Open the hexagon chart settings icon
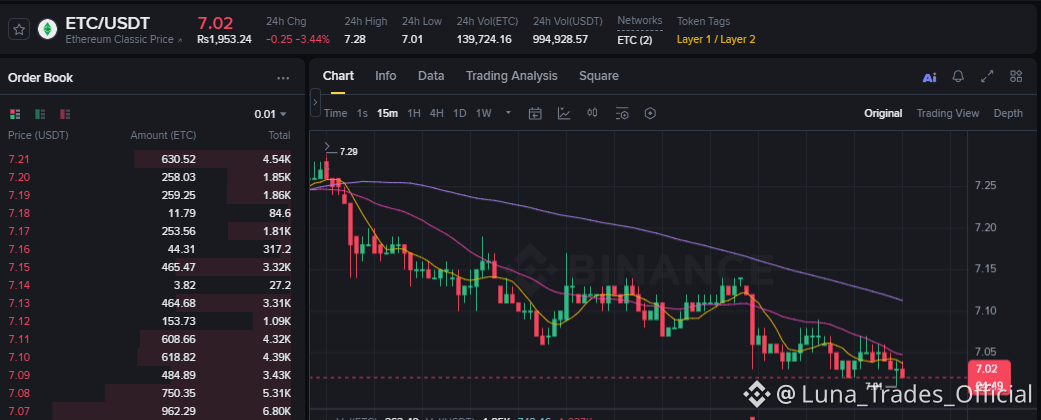1041x420 pixels. coord(651,113)
